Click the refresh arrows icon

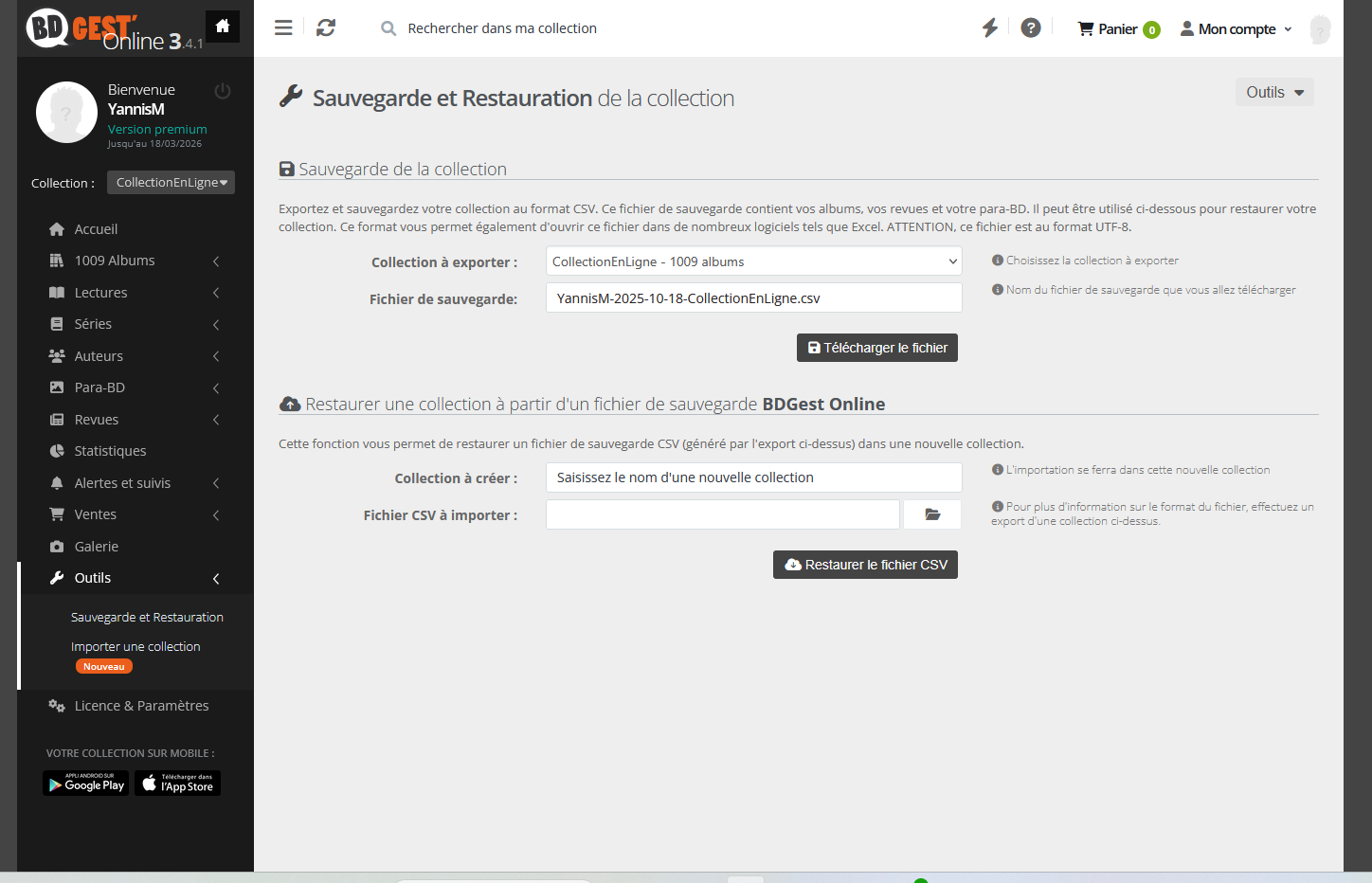326,28
